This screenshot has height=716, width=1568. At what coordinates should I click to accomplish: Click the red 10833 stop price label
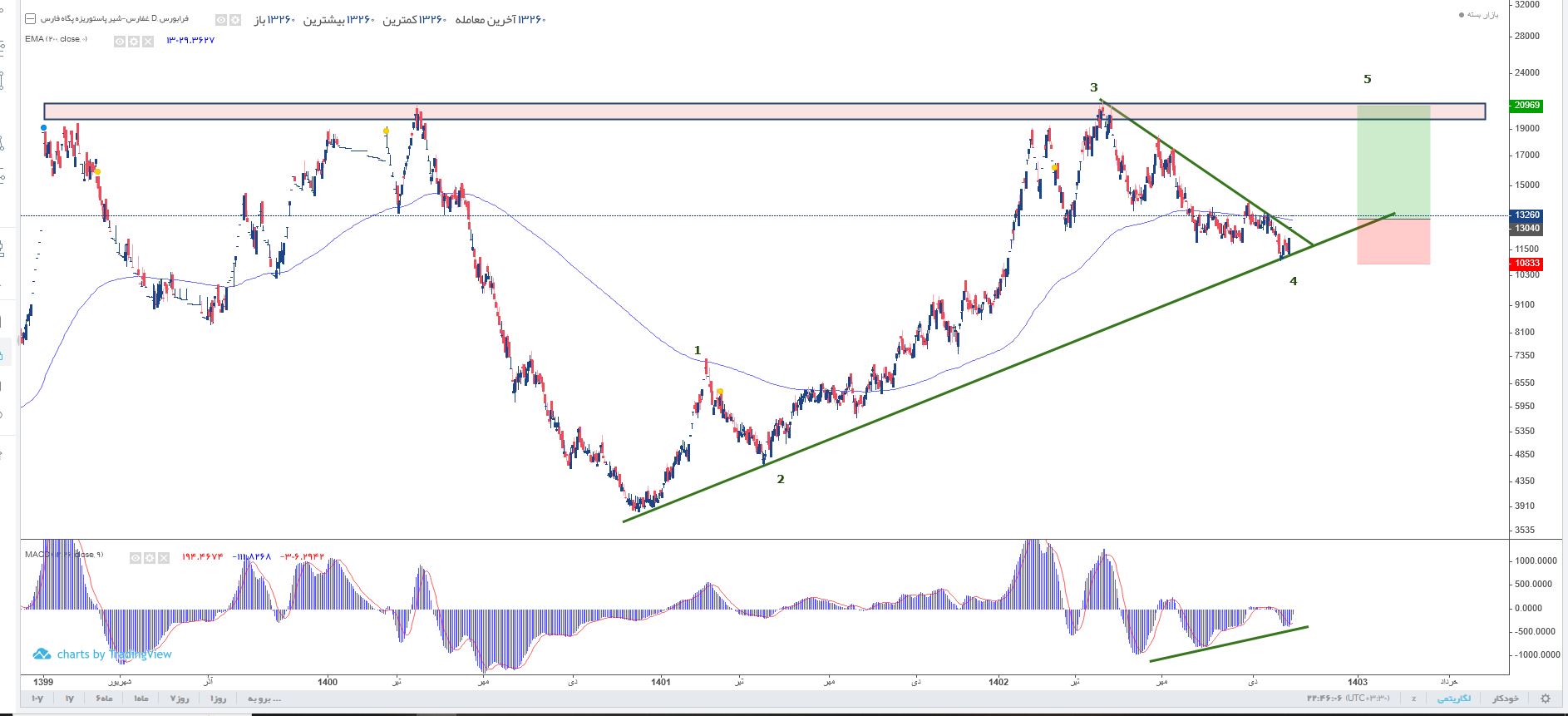coord(1527,264)
